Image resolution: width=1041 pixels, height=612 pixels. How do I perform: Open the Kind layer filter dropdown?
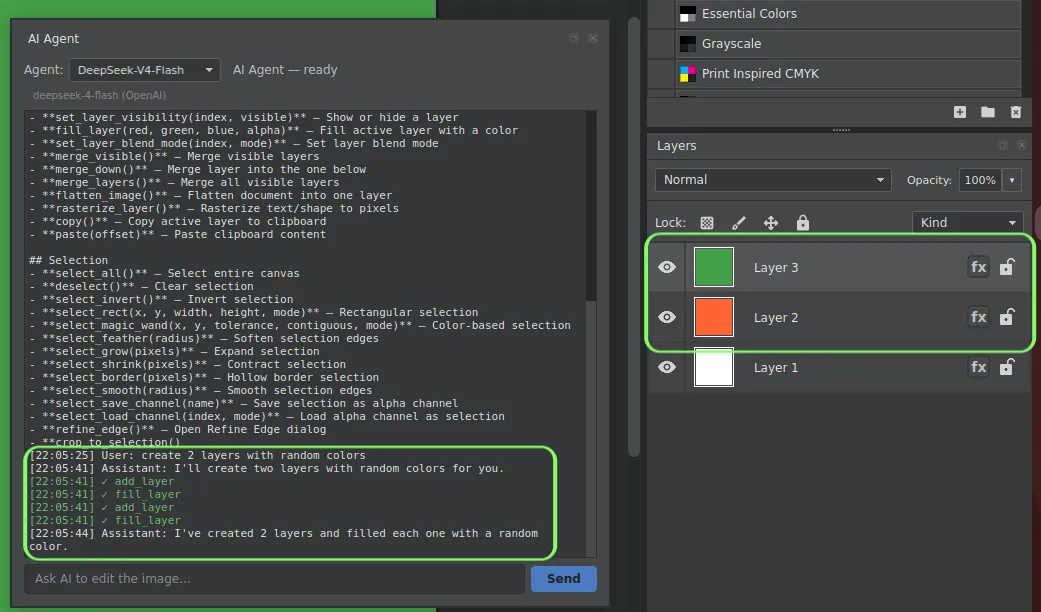click(968, 223)
